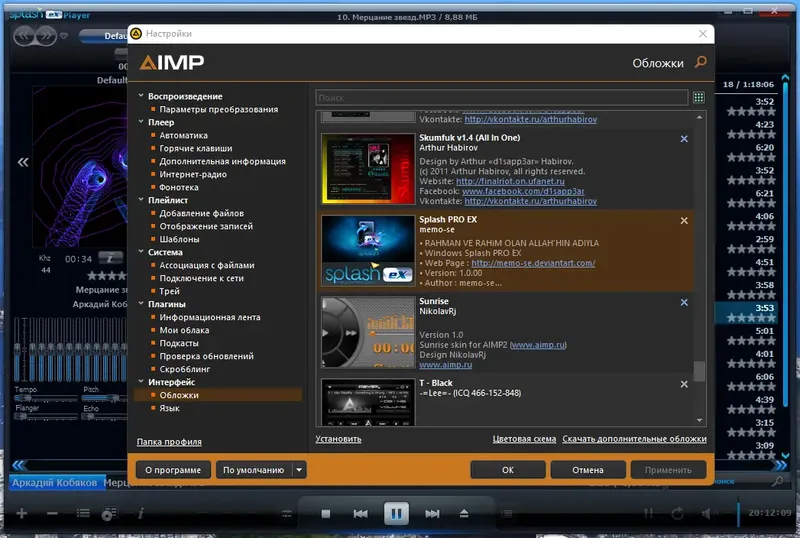800x538 pixels.
Task: Remove the Splash PRO EX skin with X
Action: pos(684,221)
